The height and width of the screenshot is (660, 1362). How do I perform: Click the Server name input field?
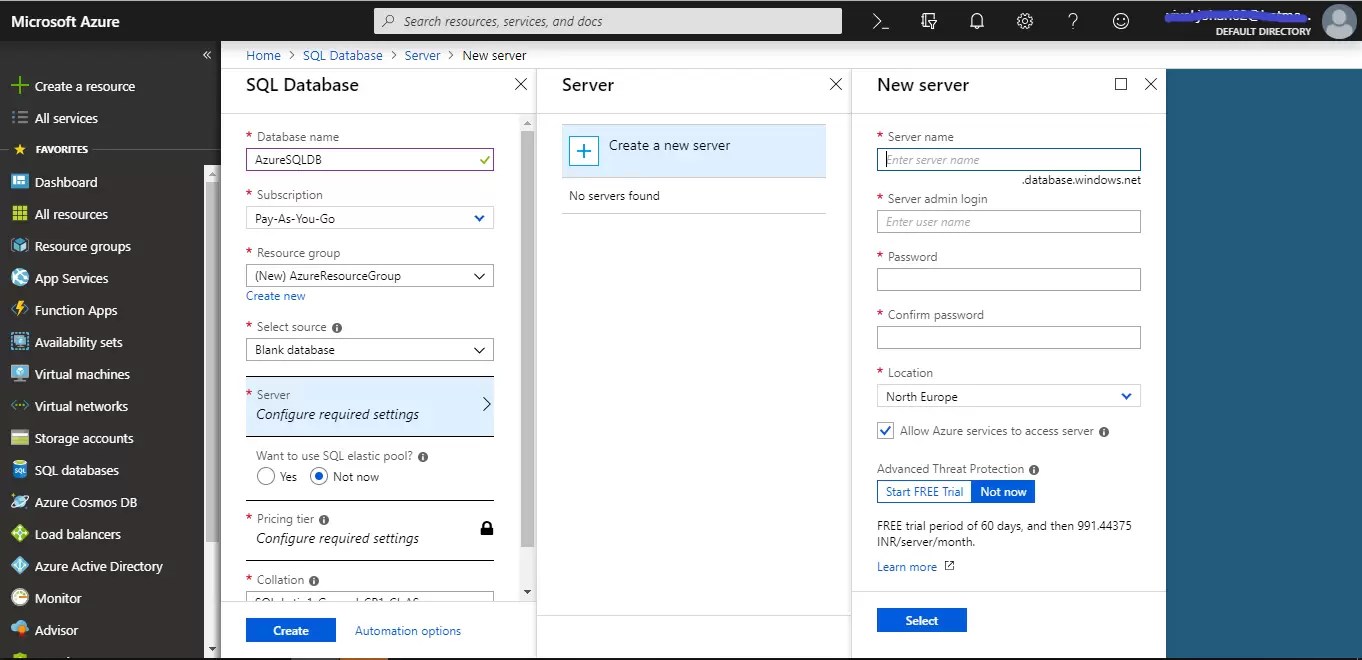coord(1008,160)
